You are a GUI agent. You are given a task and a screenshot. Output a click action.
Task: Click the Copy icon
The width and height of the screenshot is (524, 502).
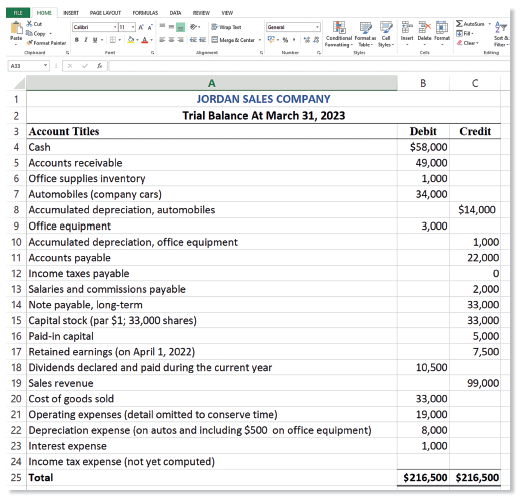[x=29, y=33]
